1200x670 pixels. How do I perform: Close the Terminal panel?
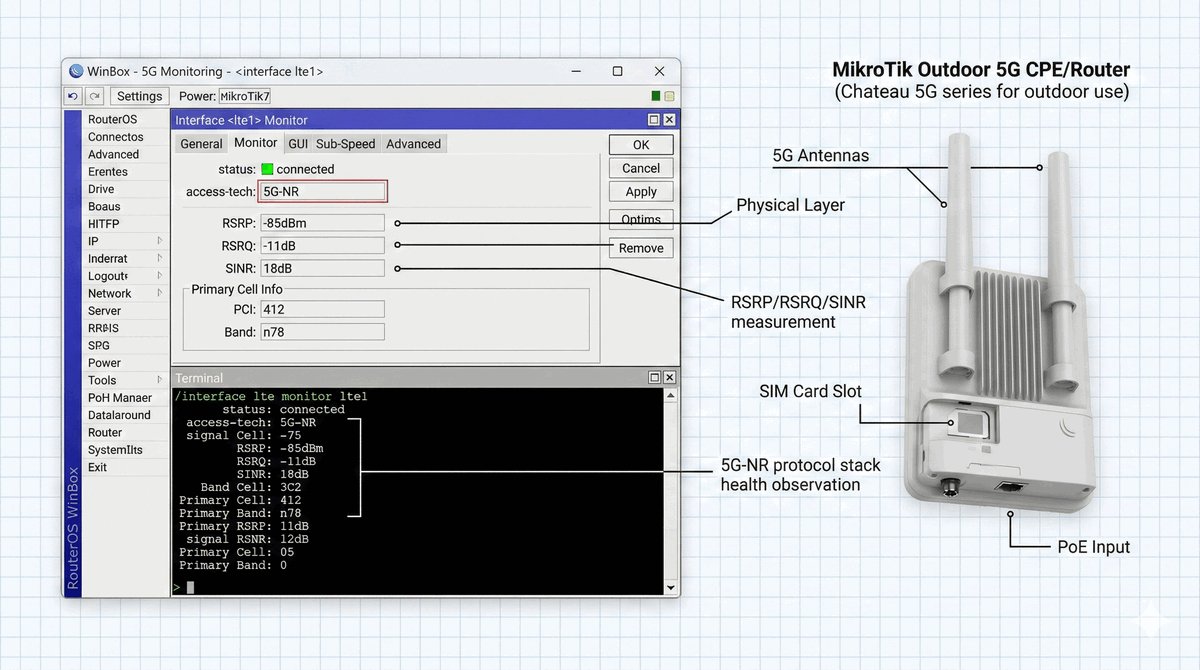669,378
